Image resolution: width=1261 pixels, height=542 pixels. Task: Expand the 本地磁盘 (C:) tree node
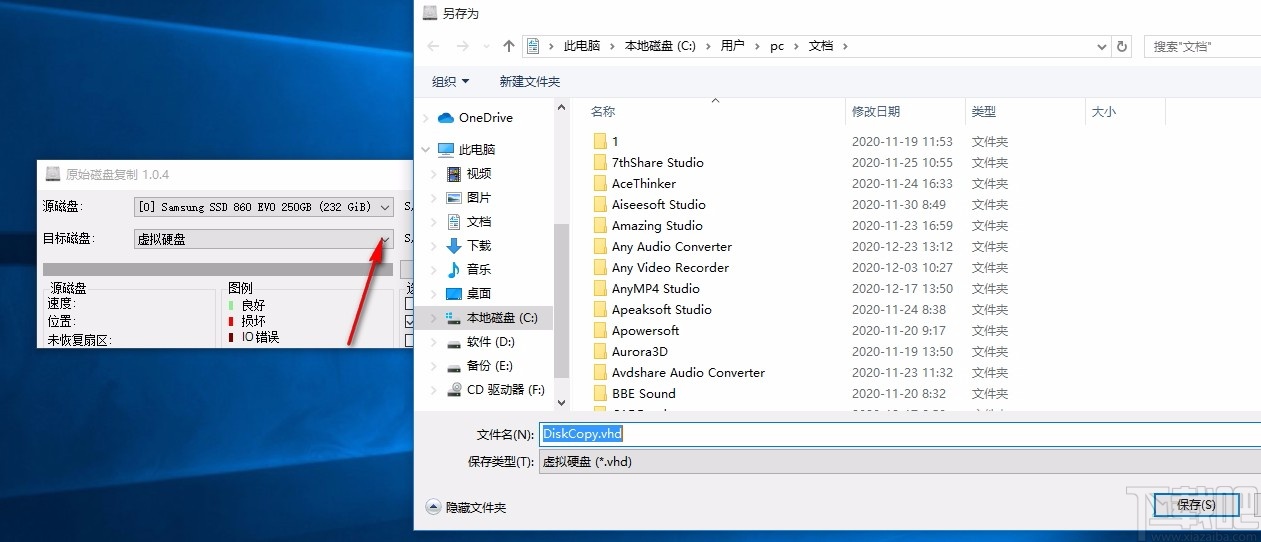pyautogui.click(x=433, y=318)
